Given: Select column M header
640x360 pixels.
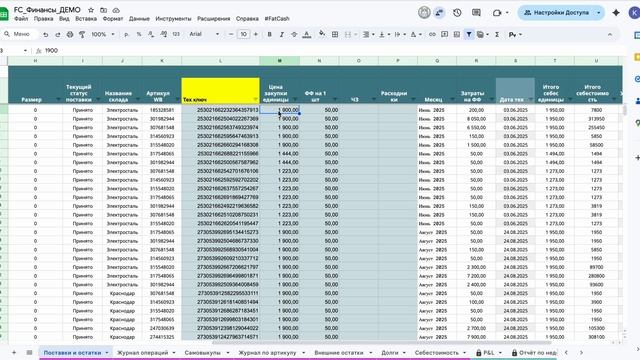Looking at the screenshot, I should pos(280,61).
